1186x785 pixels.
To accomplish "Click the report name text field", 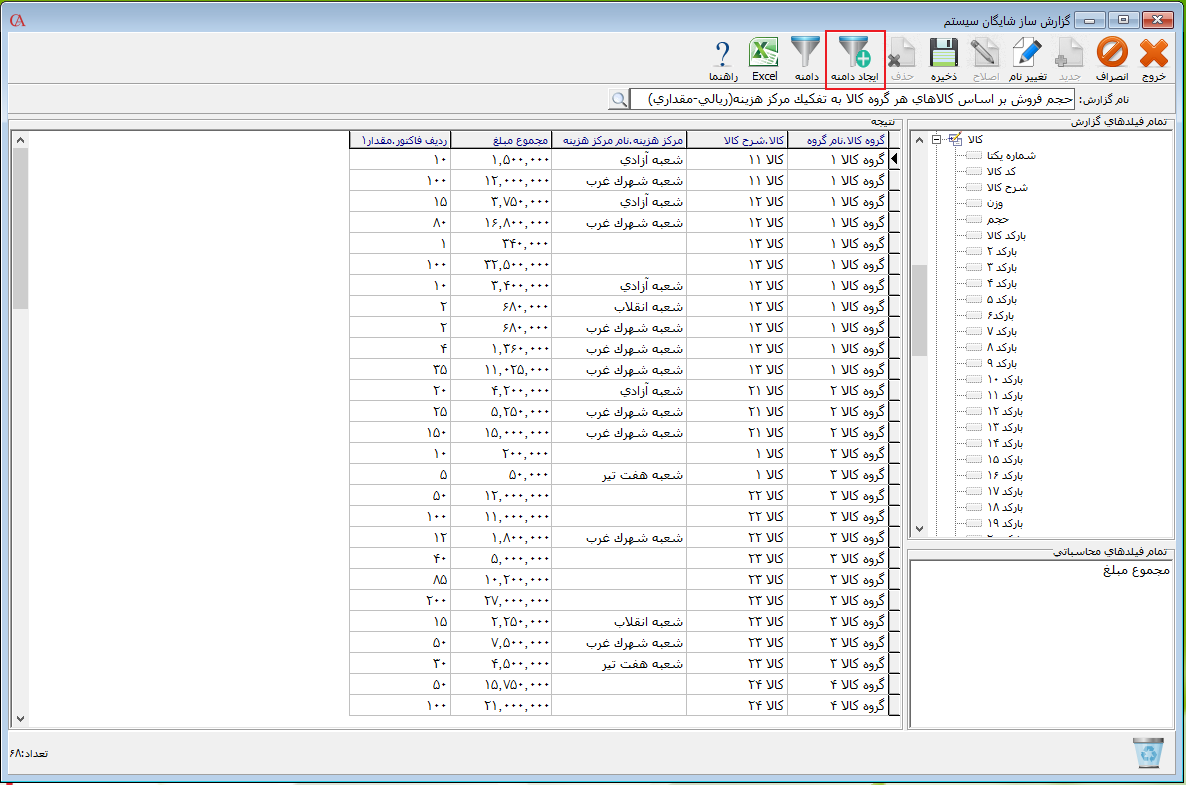I will 855,99.
